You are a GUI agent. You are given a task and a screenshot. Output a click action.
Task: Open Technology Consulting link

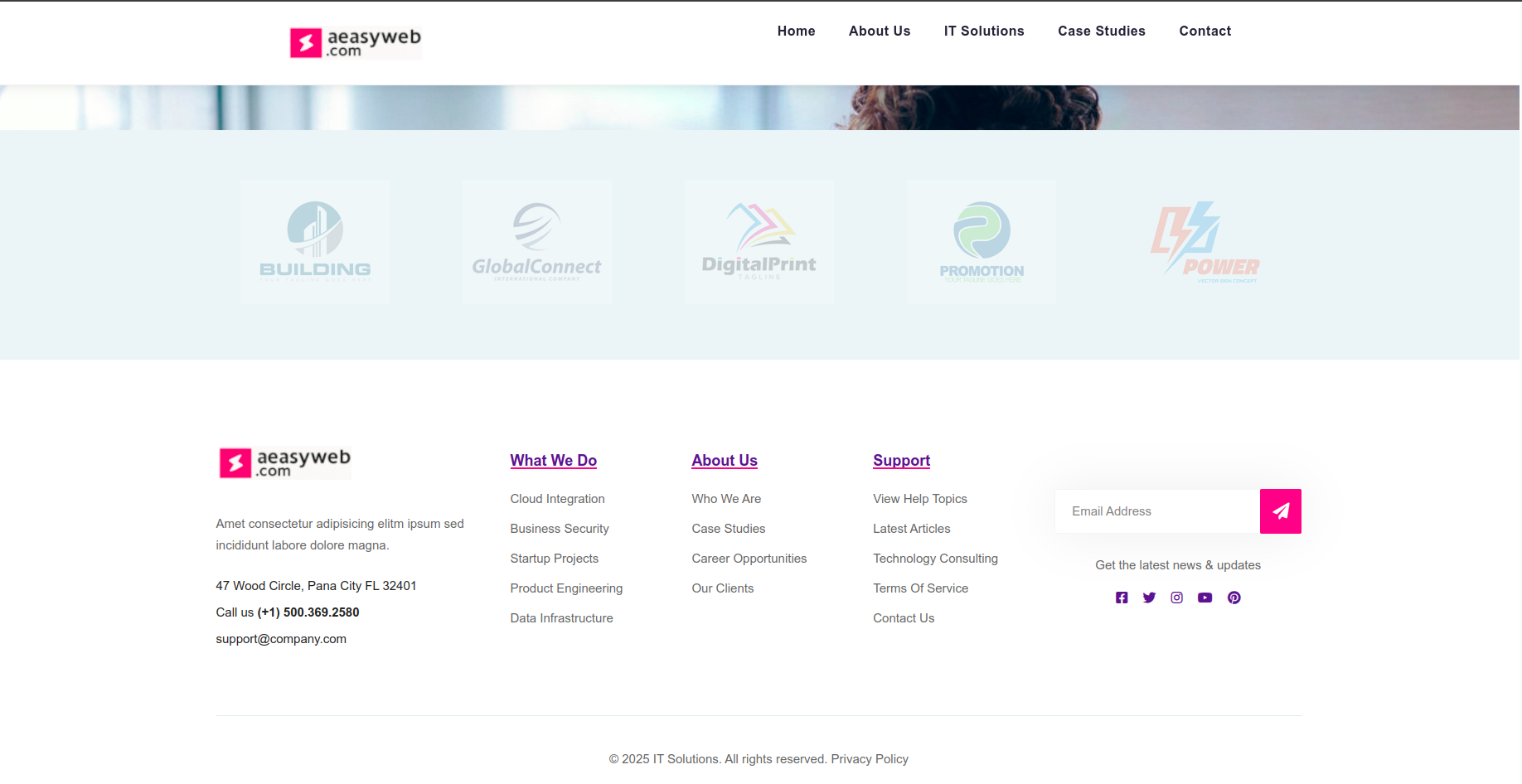(x=936, y=559)
